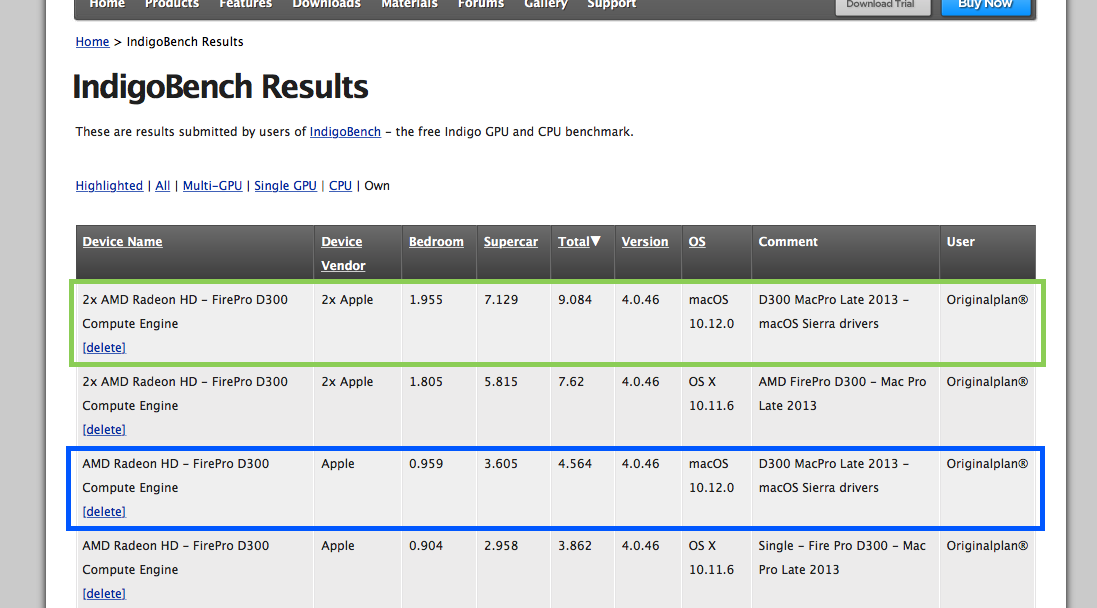This screenshot has width=1097, height=608.
Task: Delete the 9.084 total result row
Action: point(104,348)
